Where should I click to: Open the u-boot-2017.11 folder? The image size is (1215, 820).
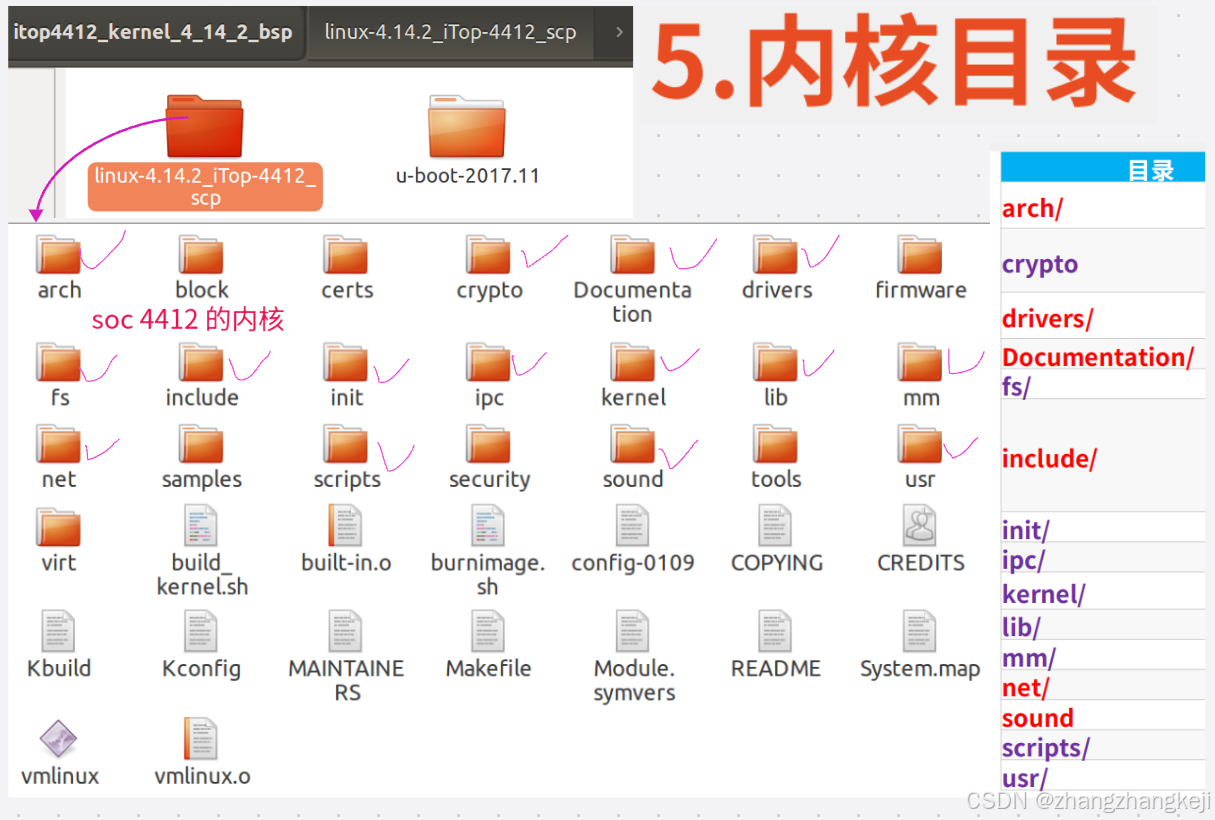click(x=467, y=127)
